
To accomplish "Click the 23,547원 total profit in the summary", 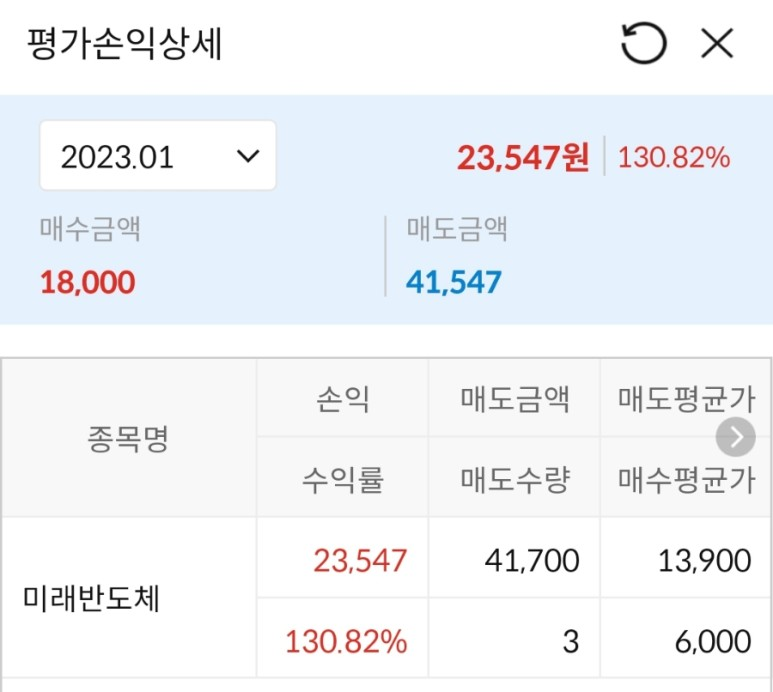I will [523, 158].
